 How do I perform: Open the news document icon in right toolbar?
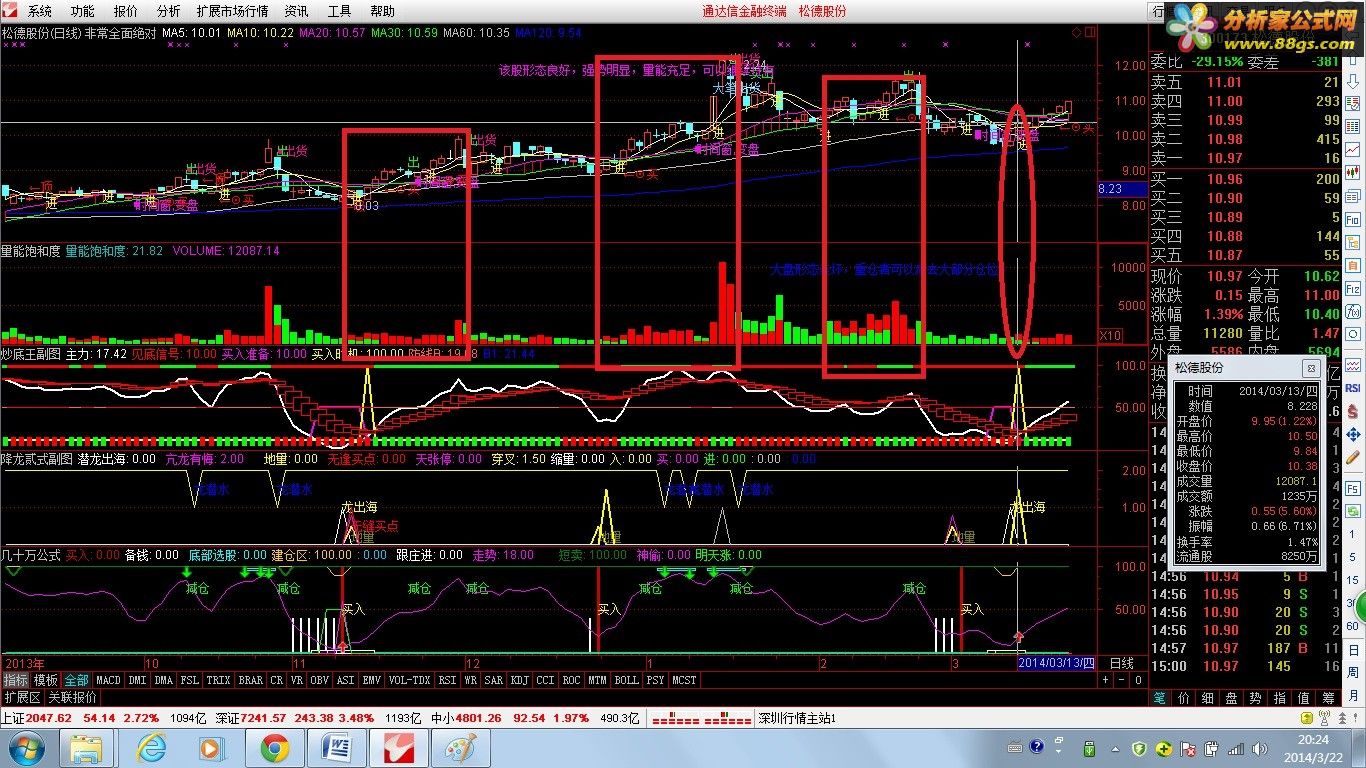[x=1352, y=196]
